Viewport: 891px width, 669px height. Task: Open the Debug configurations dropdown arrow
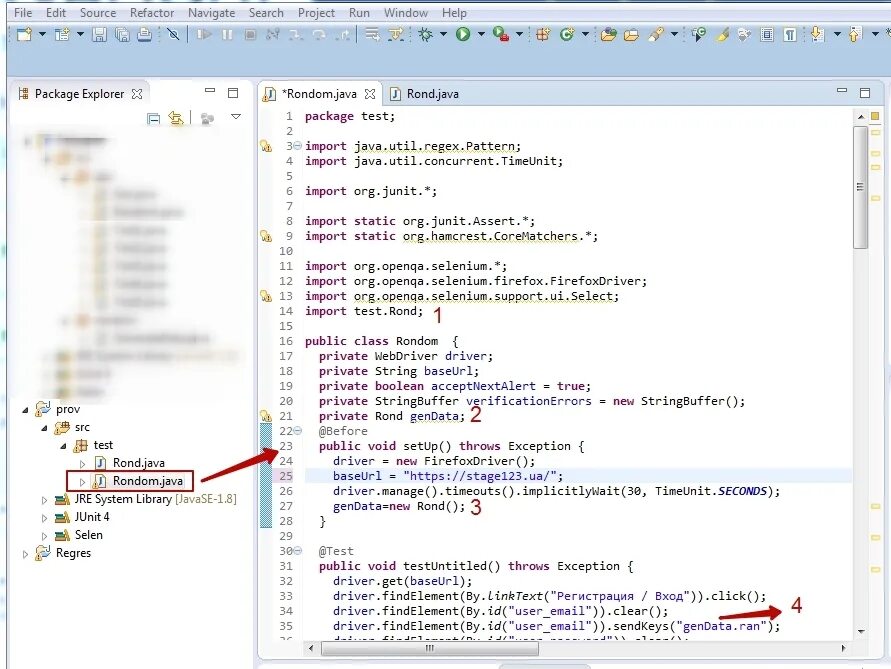[x=443, y=35]
